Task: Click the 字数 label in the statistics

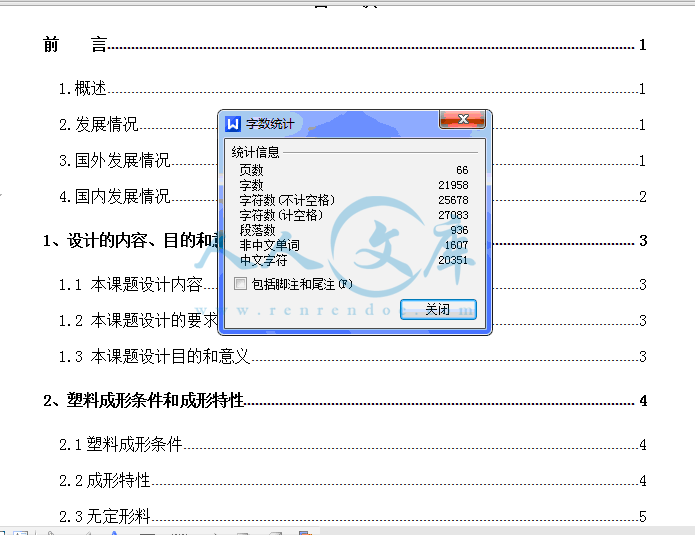Action: point(251,185)
